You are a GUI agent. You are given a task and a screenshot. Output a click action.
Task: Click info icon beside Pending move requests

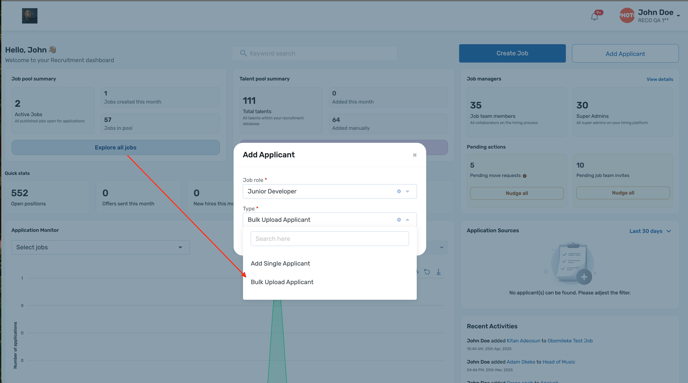[524, 176]
